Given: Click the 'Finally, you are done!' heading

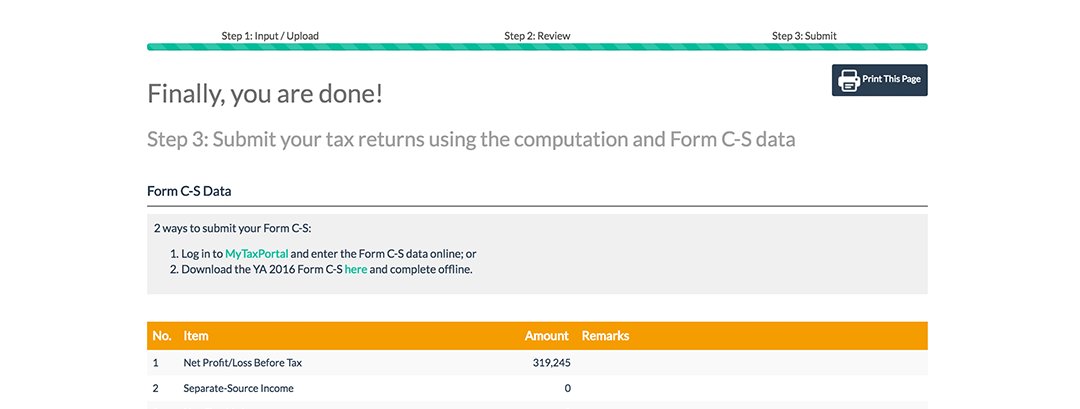Looking at the screenshot, I should (x=265, y=95).
